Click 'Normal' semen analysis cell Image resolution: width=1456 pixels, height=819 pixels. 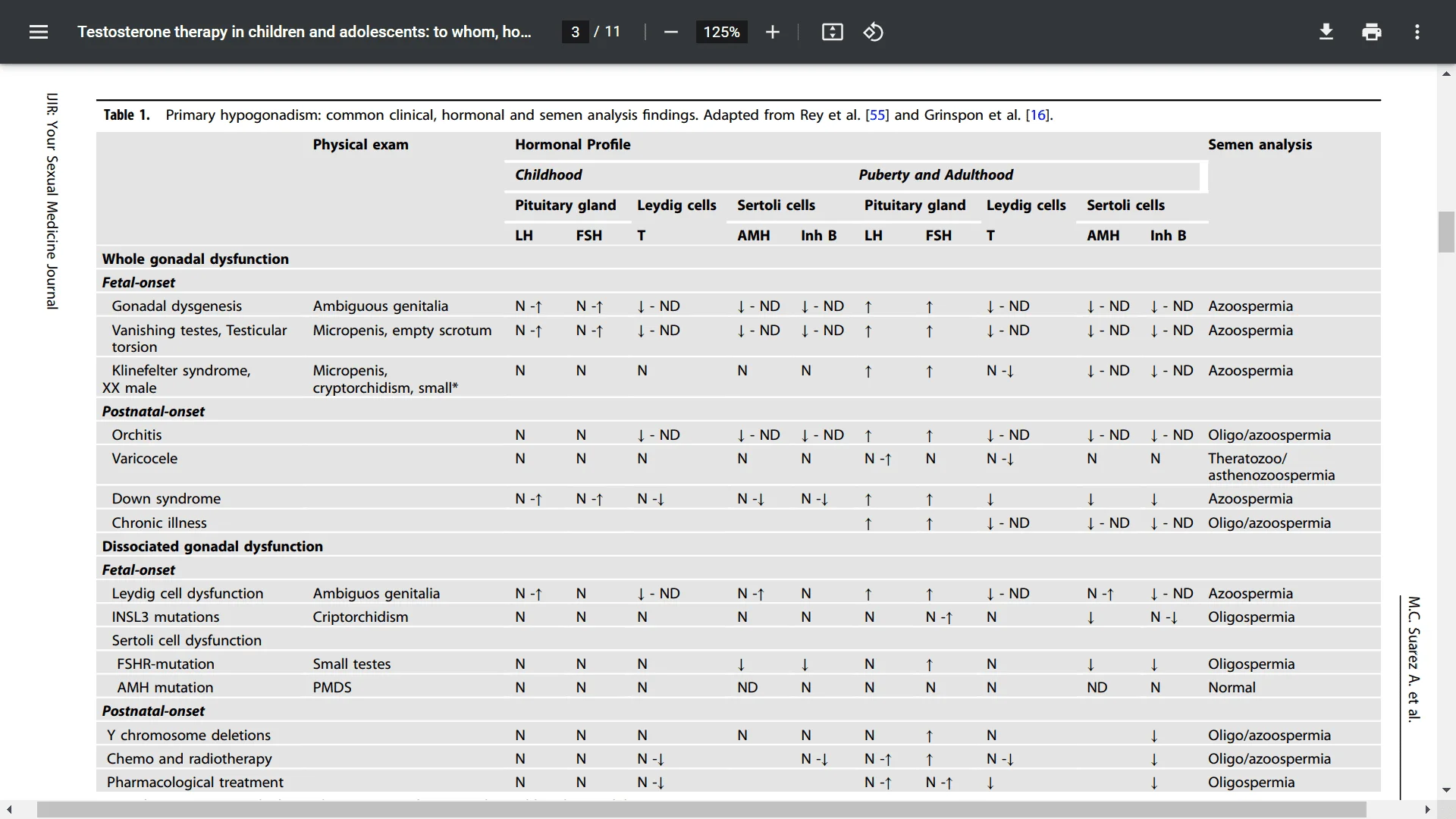coord(1232,687)
